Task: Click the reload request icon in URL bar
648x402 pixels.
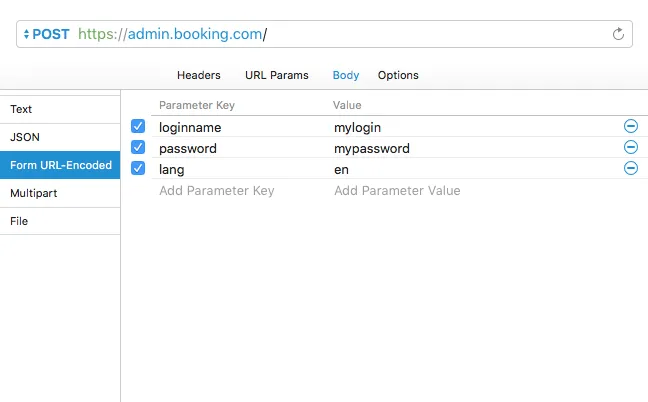Action: click(x=618, y=34)
